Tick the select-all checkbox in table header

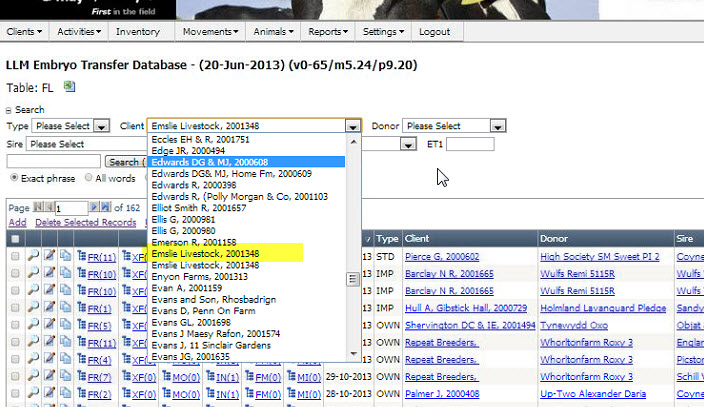[14, 240]
